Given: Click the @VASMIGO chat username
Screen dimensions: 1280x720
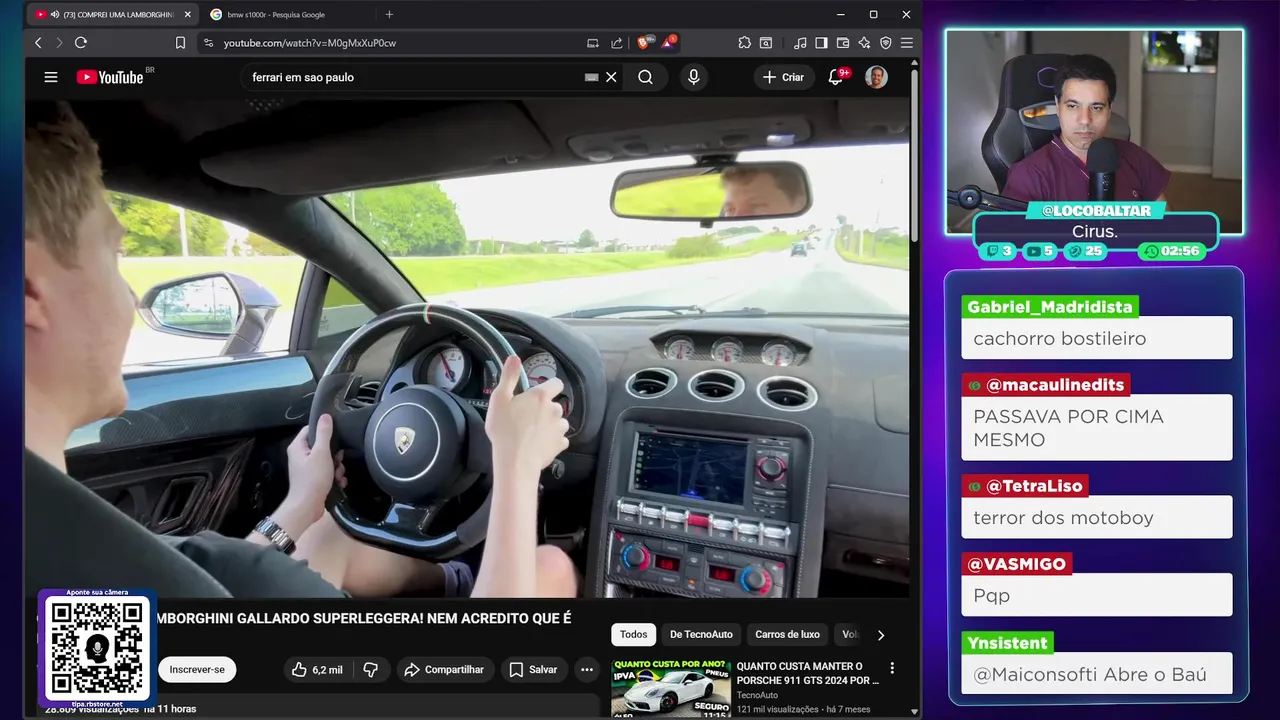Looking at the screenshot, I should click(1016, 564).
